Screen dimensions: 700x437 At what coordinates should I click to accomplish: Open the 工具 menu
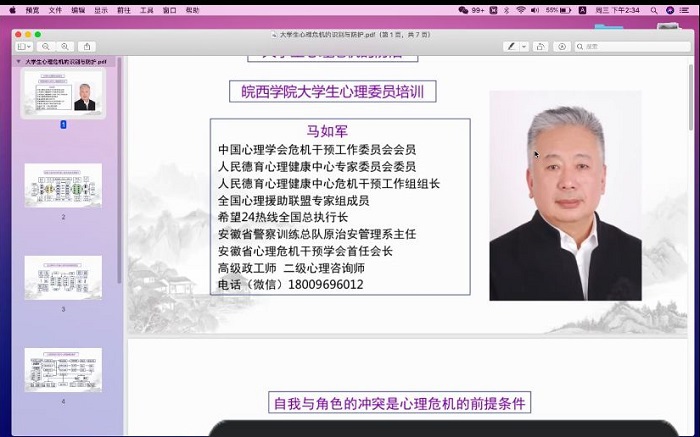pyautogui.click(x=147, y=9)
